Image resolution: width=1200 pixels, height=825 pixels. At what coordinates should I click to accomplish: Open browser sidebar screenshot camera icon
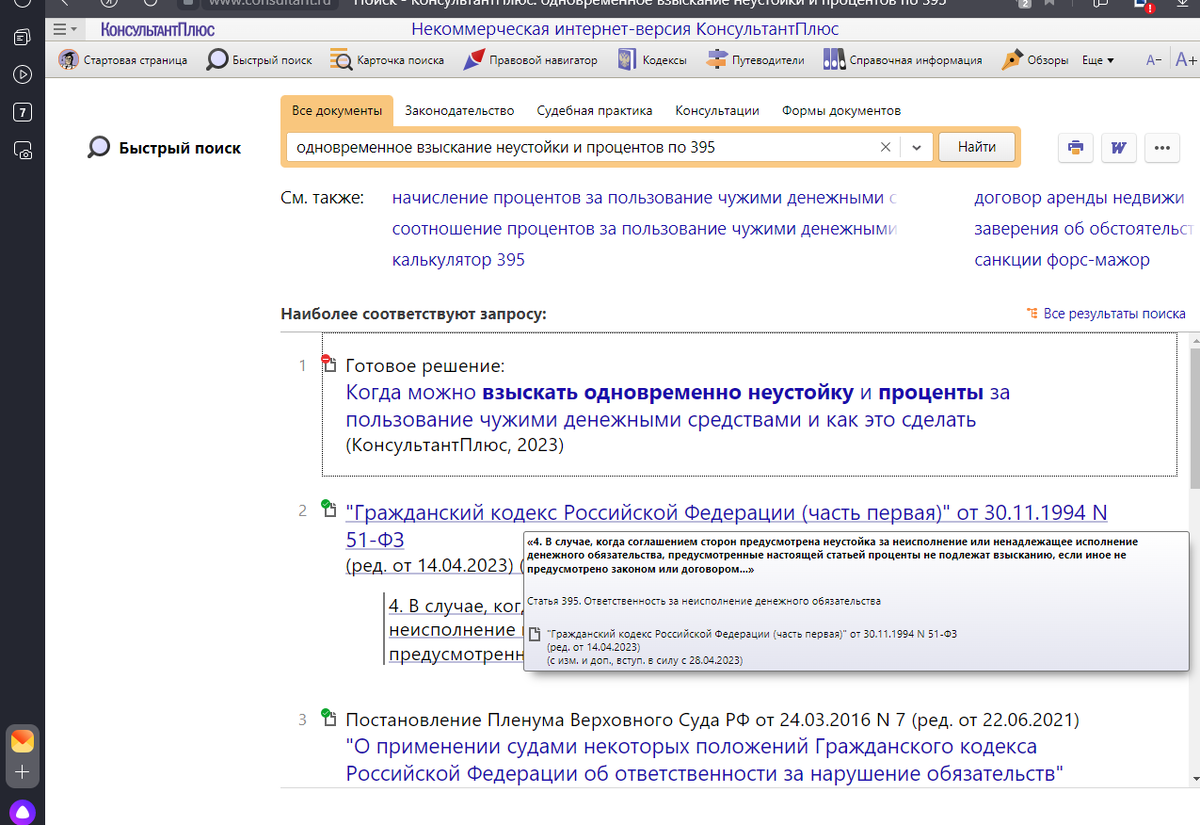(22, 150)
